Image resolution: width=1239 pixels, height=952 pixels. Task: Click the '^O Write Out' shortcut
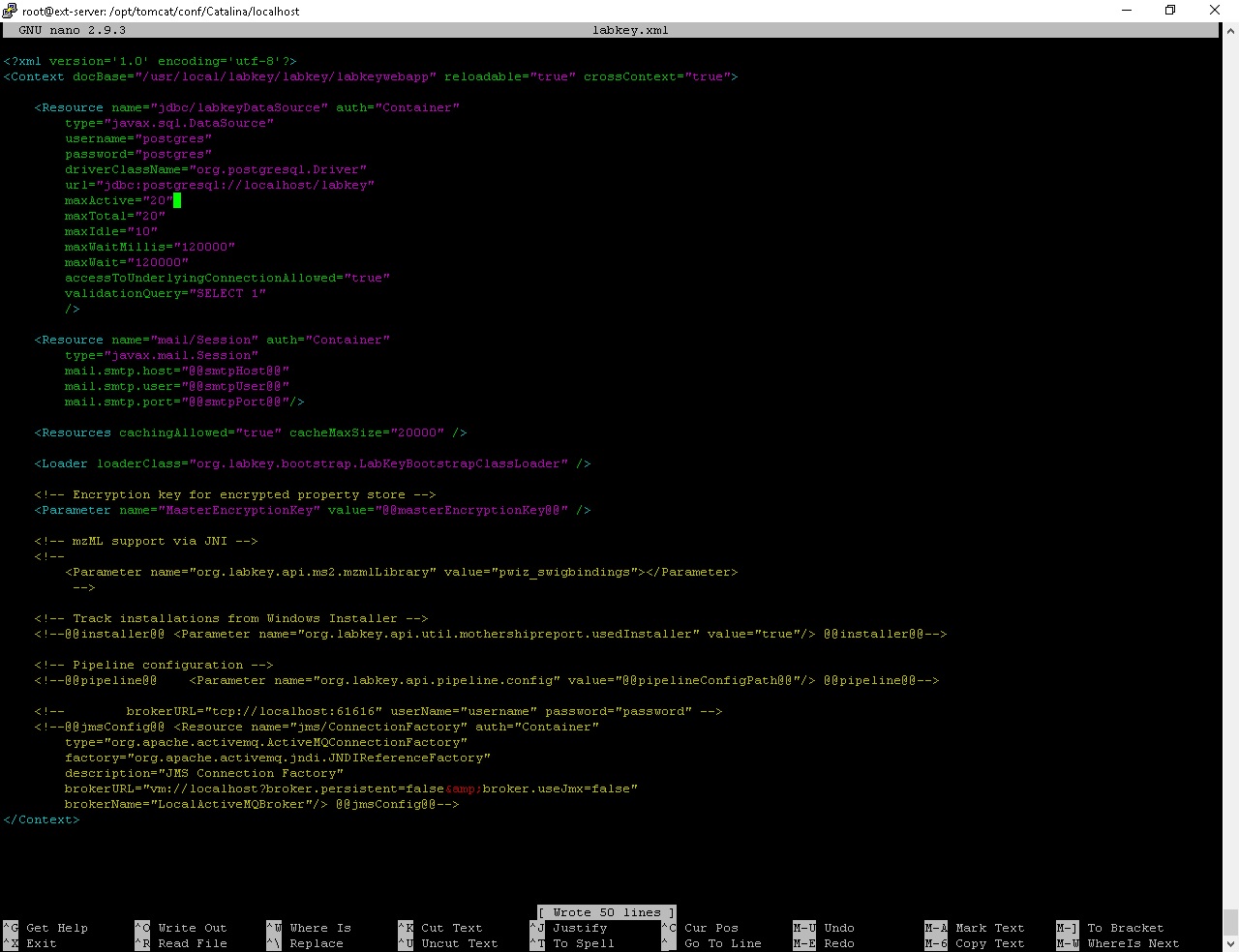[x=181, y=928]
